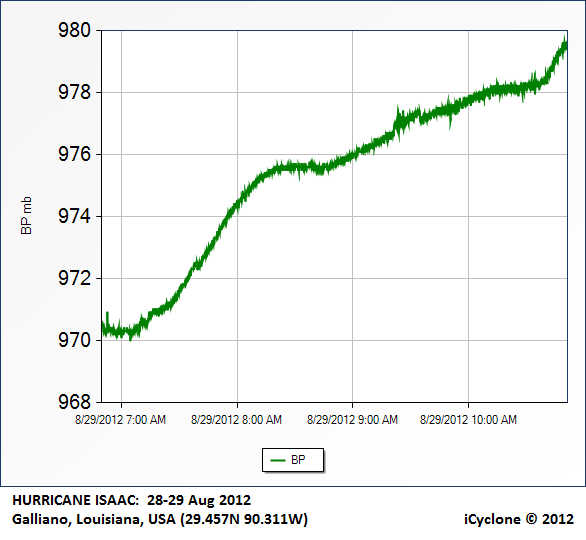This screenshot has height=540, width=586.
Task: Click the green line swatch in legend
Action: click(x=278, y=460)
